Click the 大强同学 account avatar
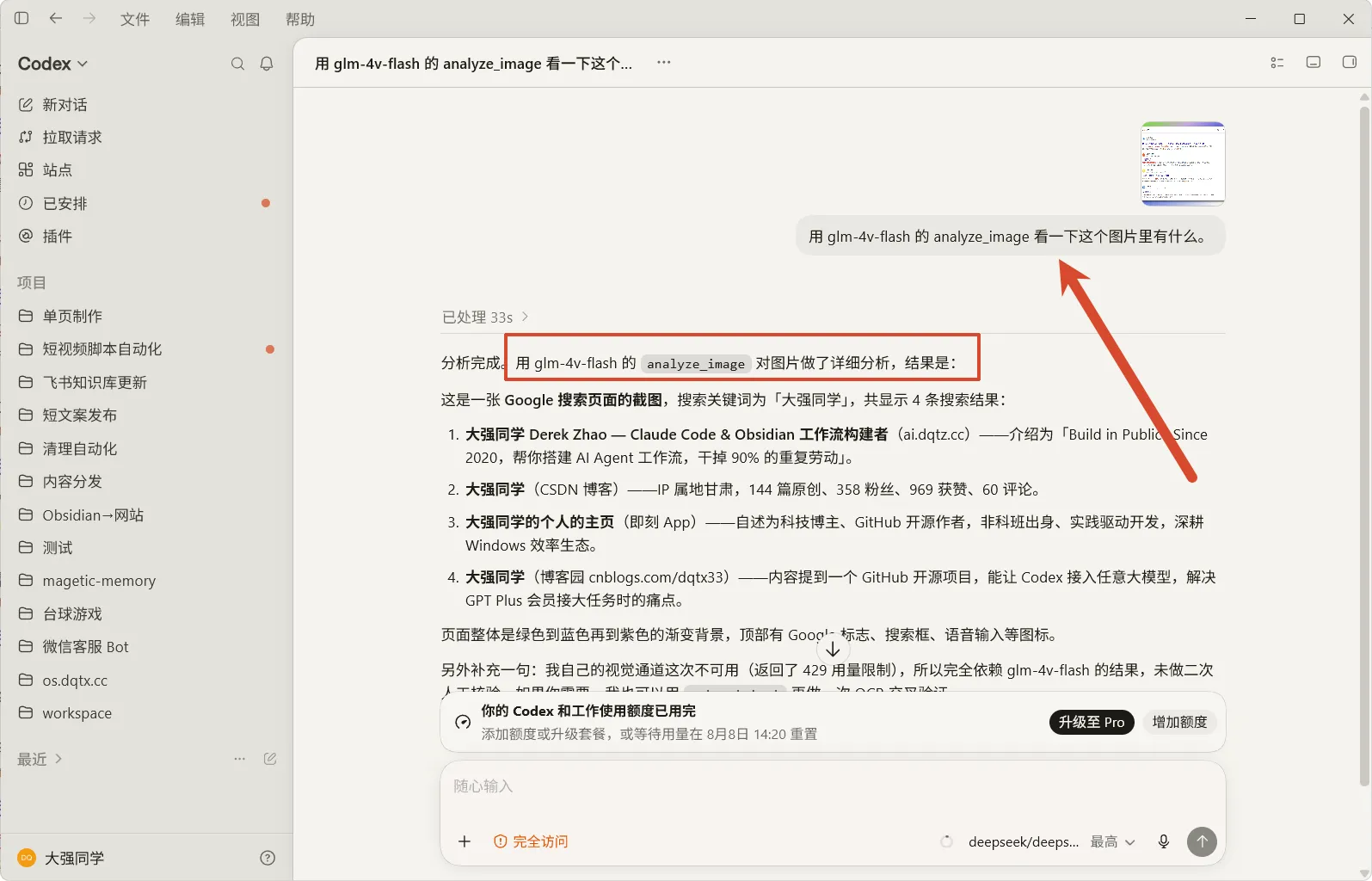The image size is (1372, 881). point(27,858)
